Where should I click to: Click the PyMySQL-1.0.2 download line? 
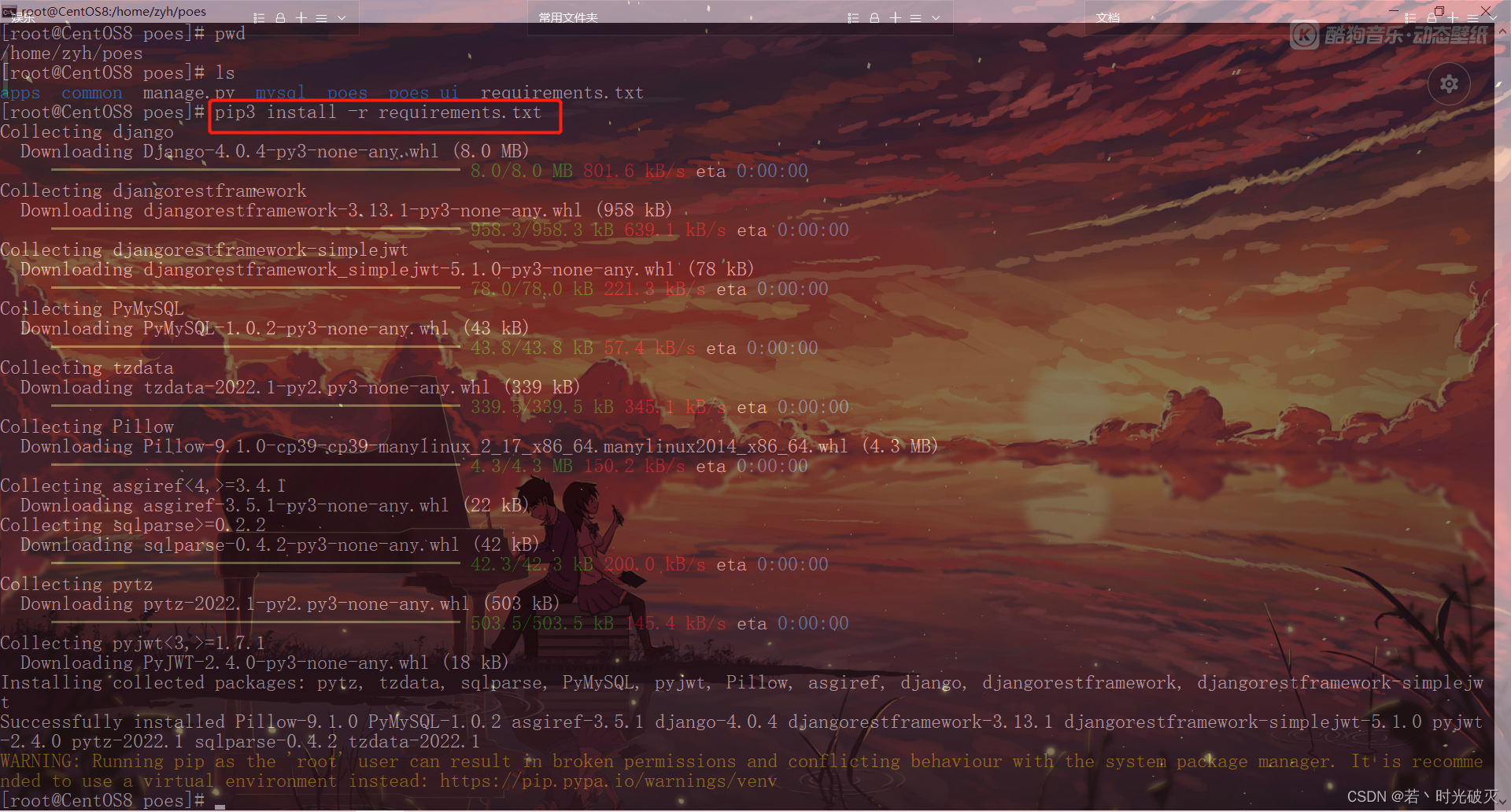click(x=275, y=329)
